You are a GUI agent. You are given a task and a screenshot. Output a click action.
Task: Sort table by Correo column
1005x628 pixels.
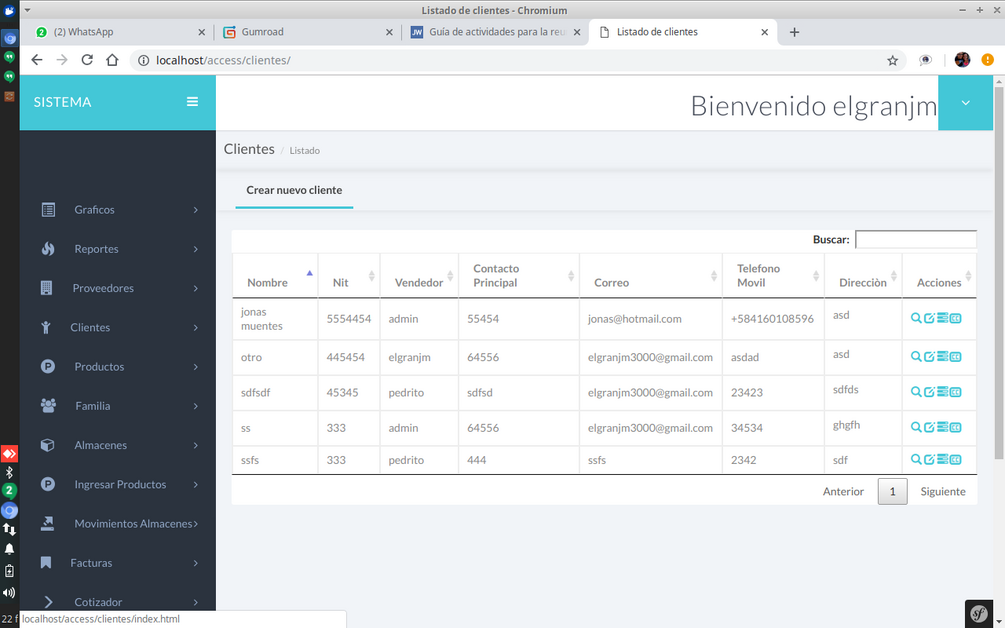click(x=651, y=276)
